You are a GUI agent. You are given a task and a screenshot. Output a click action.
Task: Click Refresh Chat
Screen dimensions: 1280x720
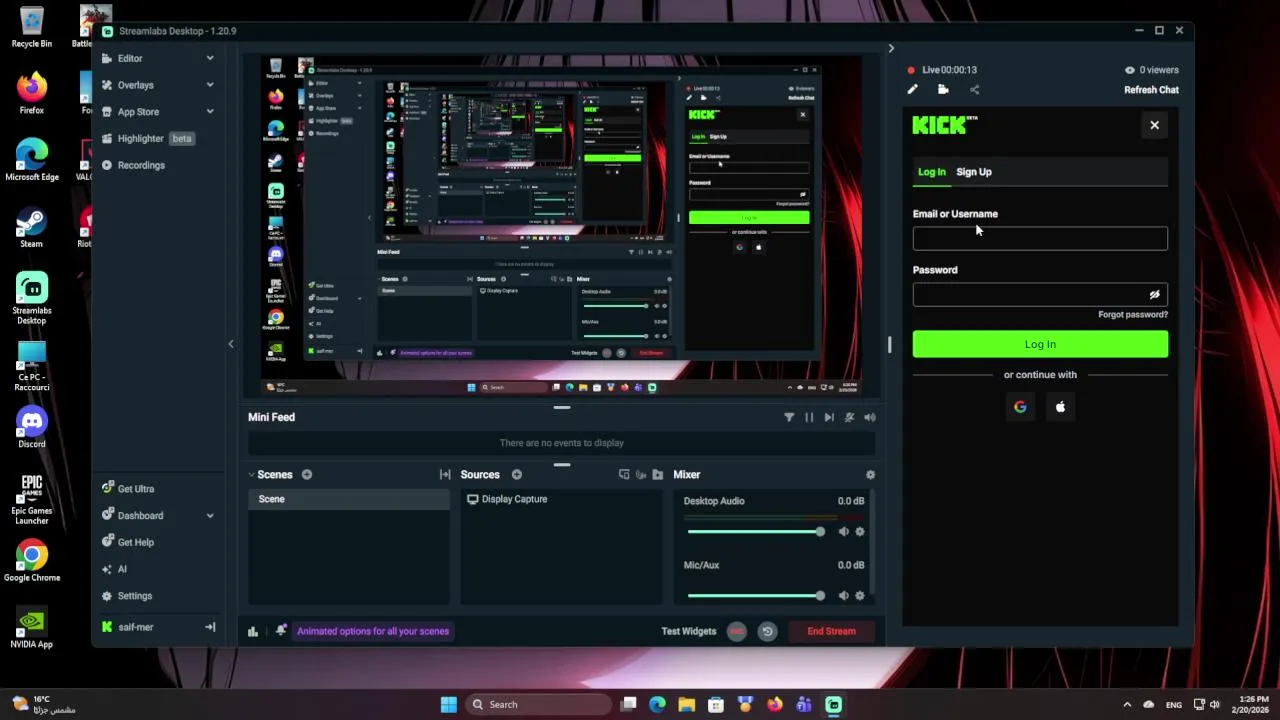pyautogui.click(x=1151, y=90)
